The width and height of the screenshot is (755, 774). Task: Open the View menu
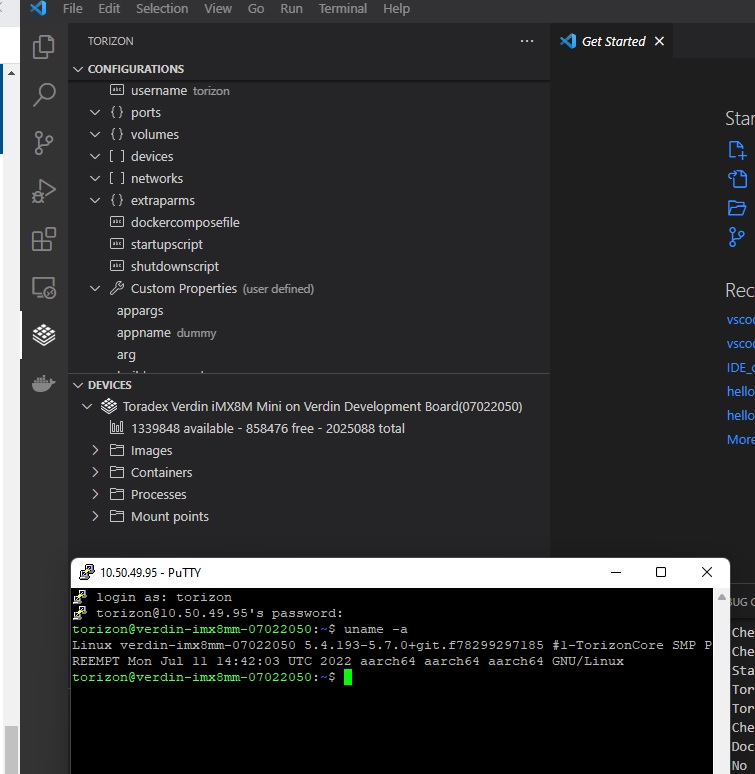(218, 9)
